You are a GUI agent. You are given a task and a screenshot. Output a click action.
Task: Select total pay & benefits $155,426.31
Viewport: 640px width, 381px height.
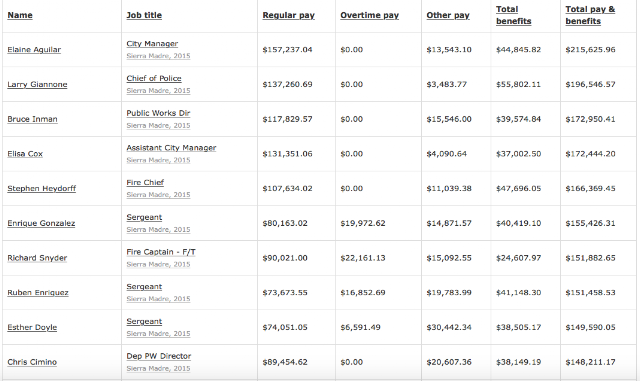(x=590, y=223)
